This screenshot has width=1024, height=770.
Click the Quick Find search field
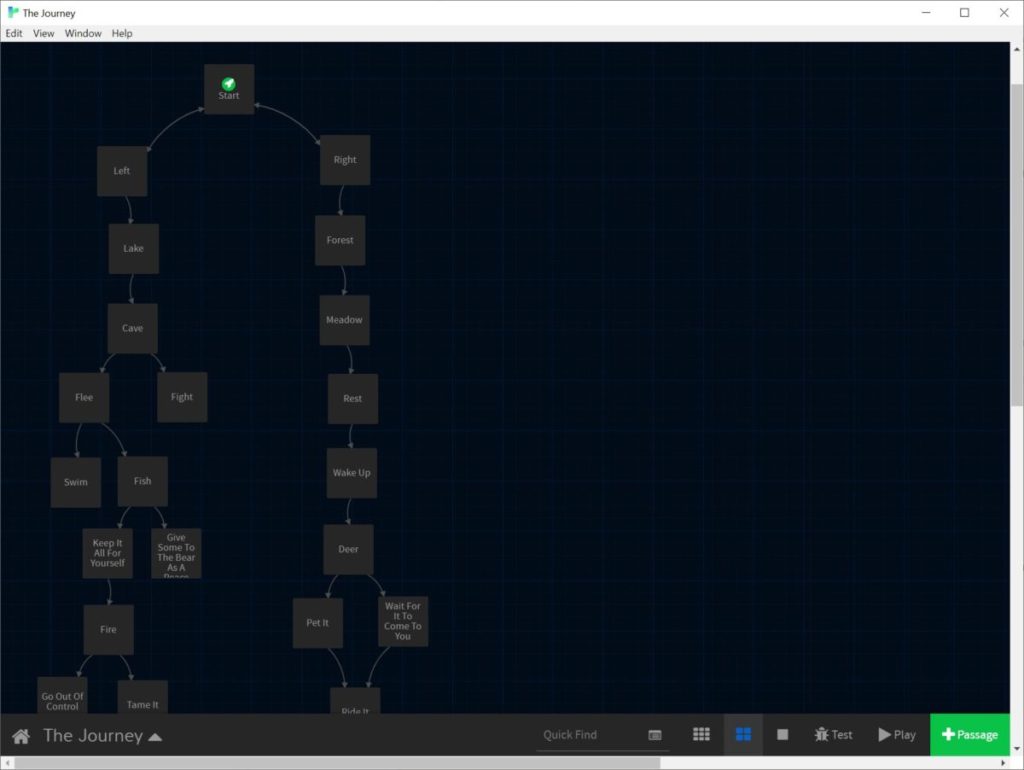tap(590, 735)
